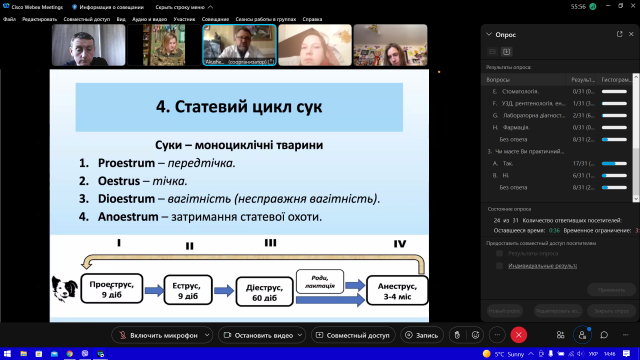Screen dimensions: 640x360
Task: Open the apps icon in bottom bar
Action: tap(560, 335)
